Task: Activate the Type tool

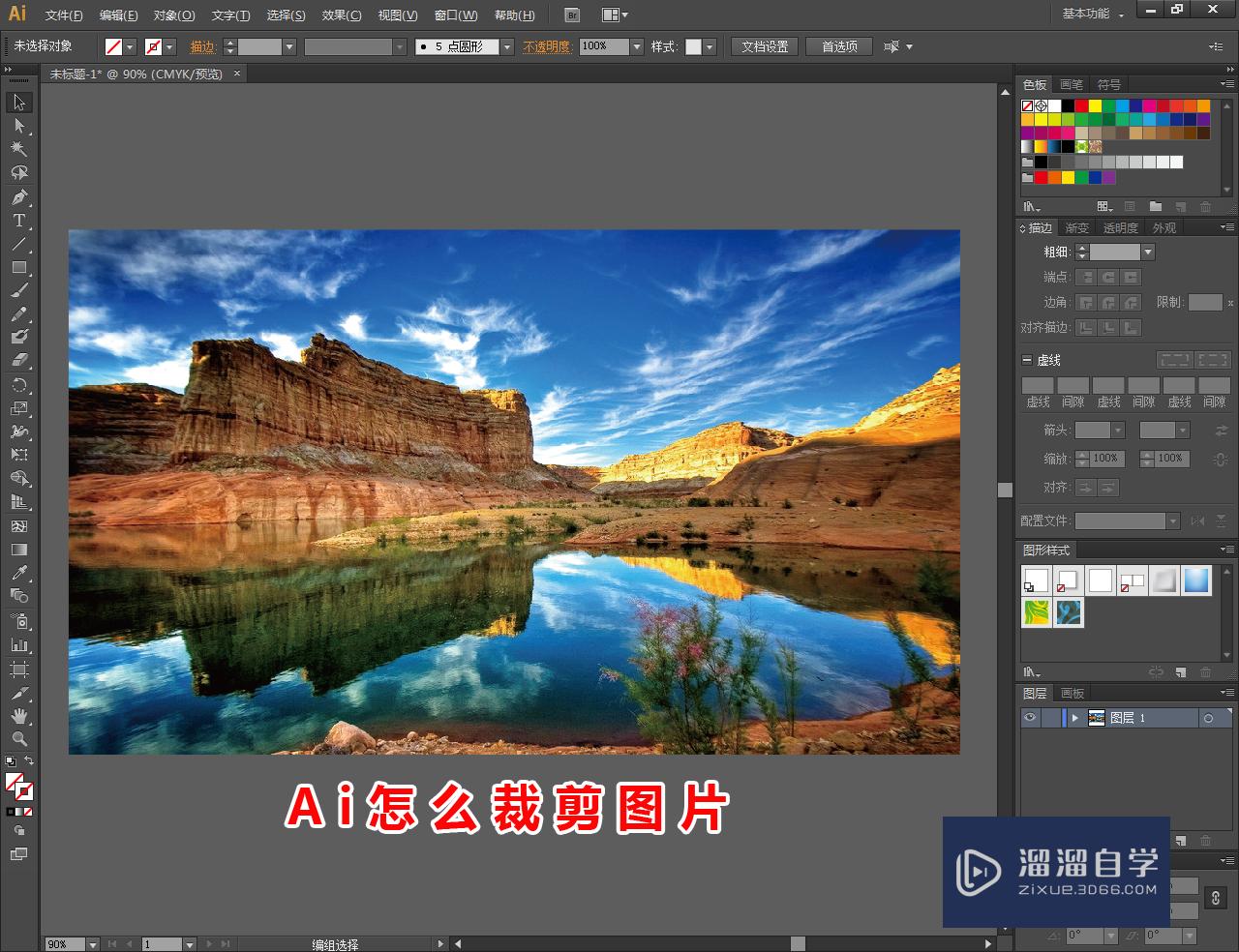Action: 19,221
